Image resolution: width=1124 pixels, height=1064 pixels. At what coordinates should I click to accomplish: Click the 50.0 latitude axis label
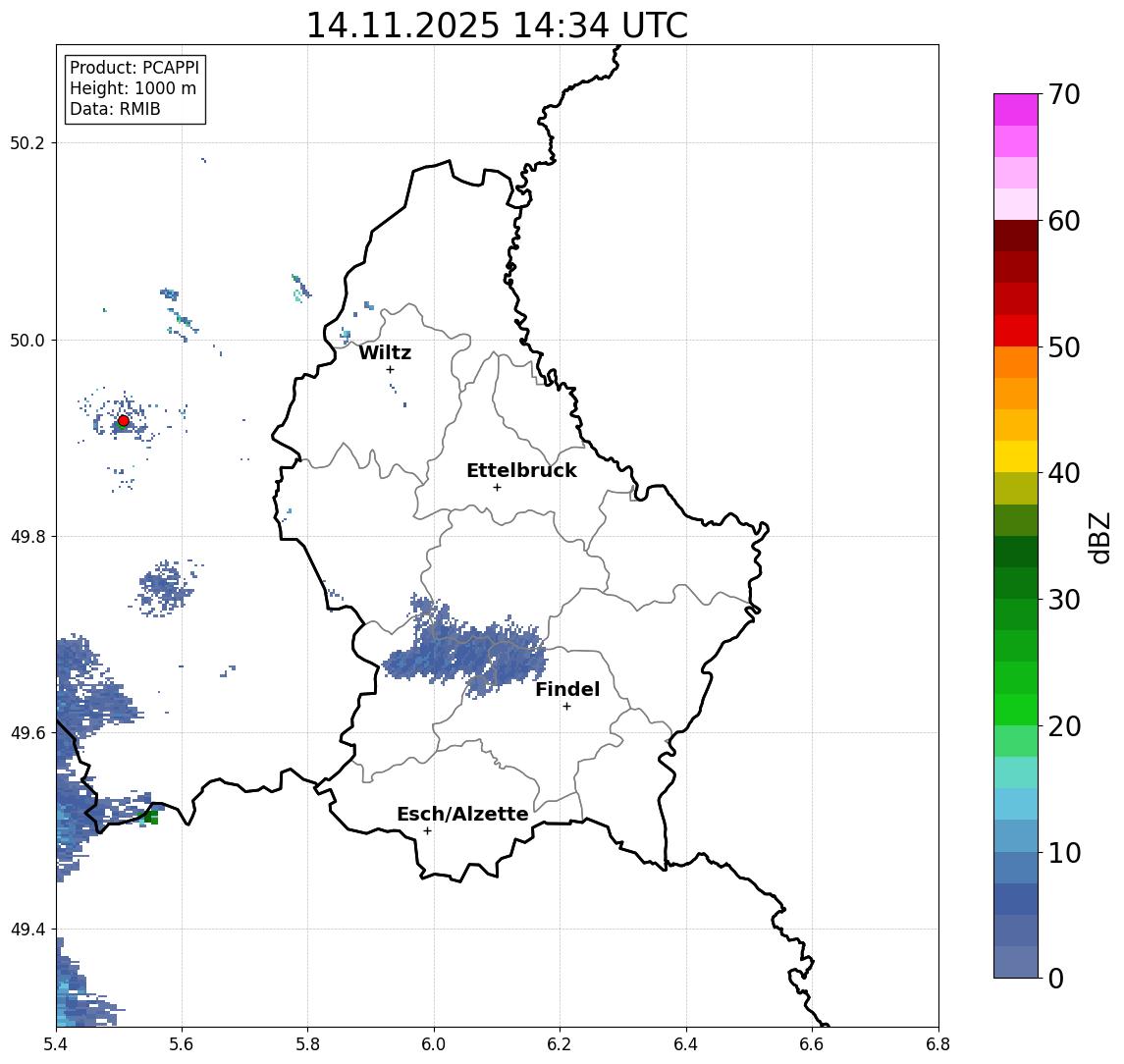pyautogui.click(x=27, y=340)
